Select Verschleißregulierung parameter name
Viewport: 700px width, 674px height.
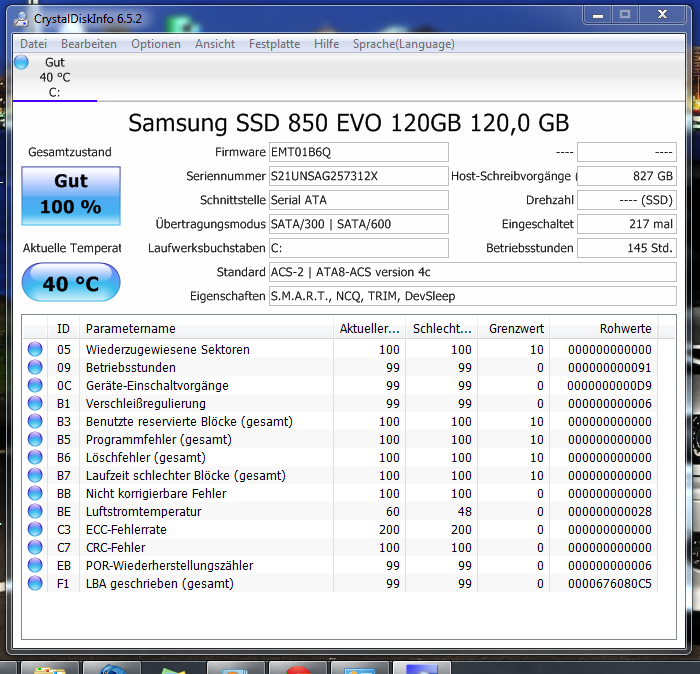146,404
